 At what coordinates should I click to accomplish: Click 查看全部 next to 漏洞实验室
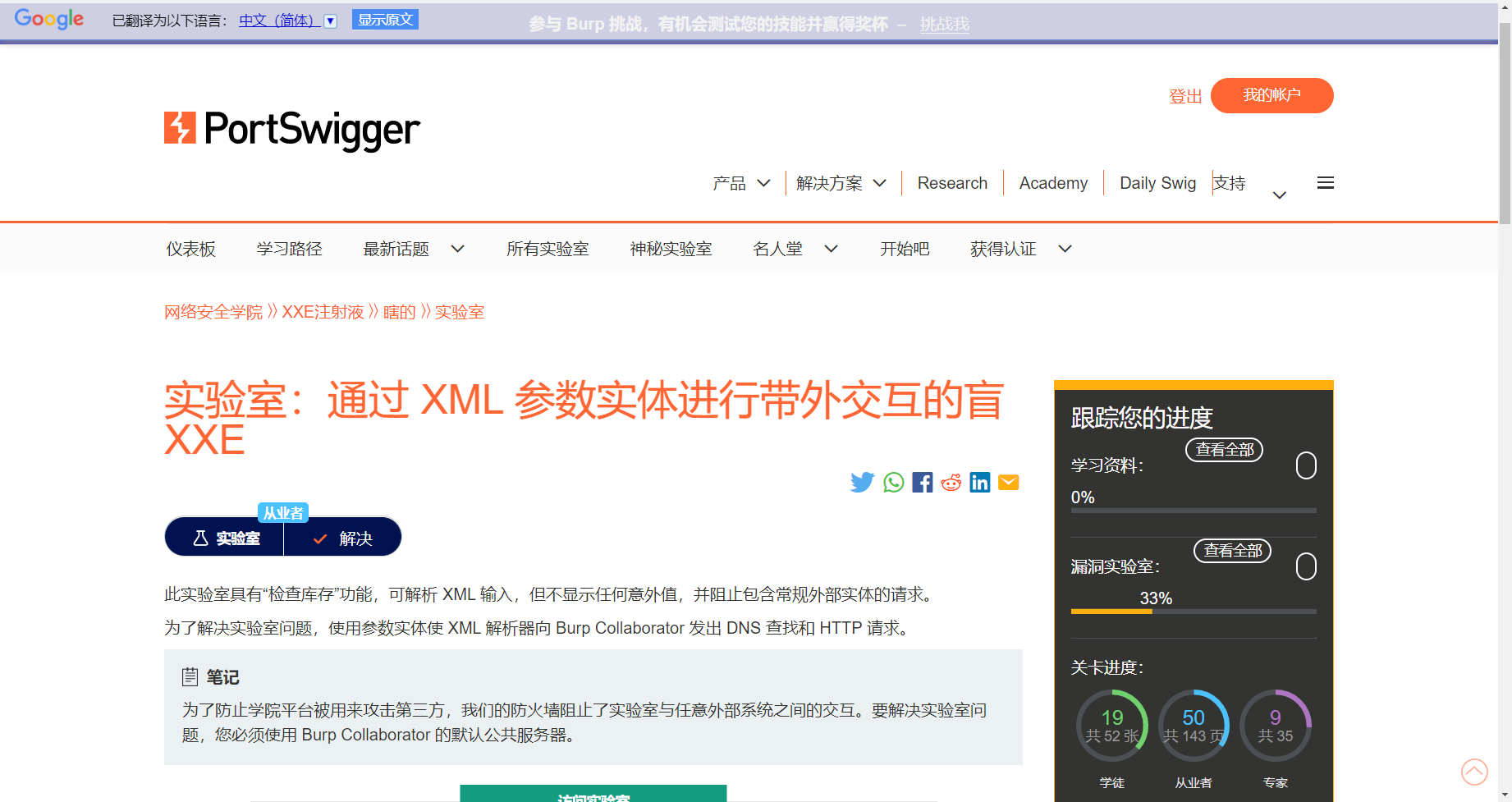tap(1233, 551)
